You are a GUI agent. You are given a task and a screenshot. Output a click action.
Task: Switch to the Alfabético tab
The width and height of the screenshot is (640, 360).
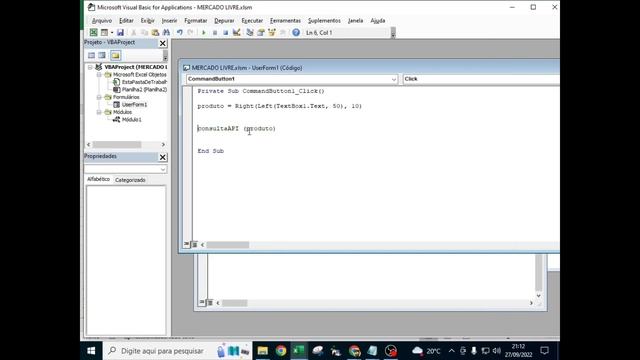click(x=98, y=179)
